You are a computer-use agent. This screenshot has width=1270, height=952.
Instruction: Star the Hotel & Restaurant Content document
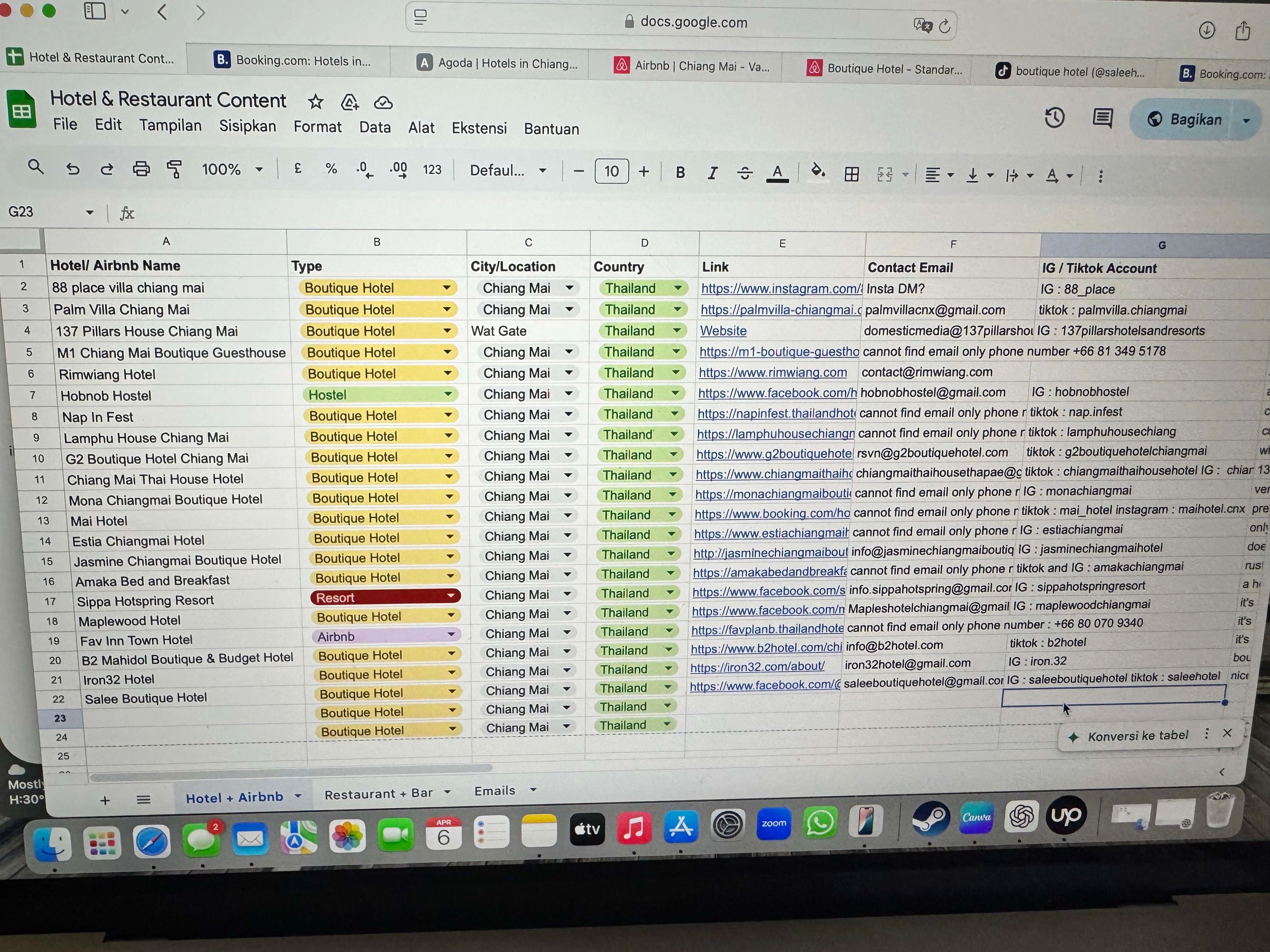pos(315,102)
